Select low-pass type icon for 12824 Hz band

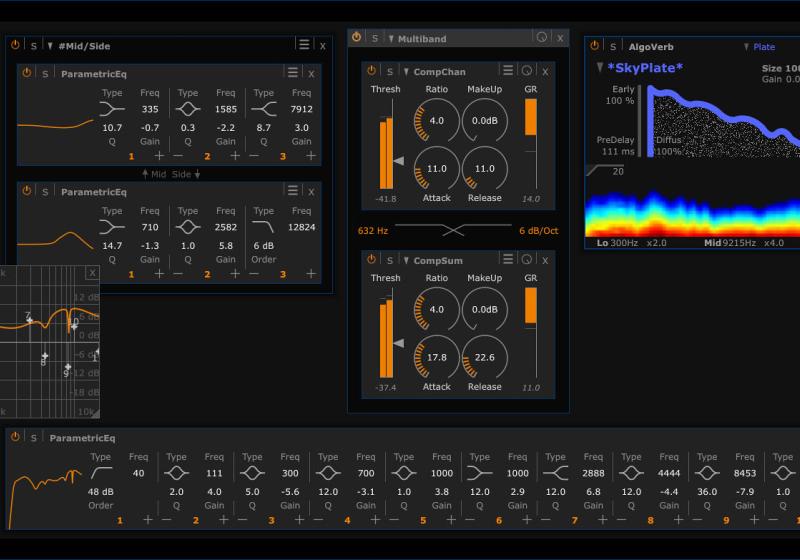coord(264,226)
